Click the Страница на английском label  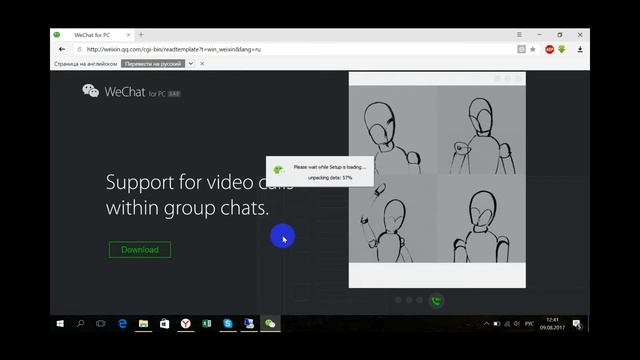[x=86, y=64]
